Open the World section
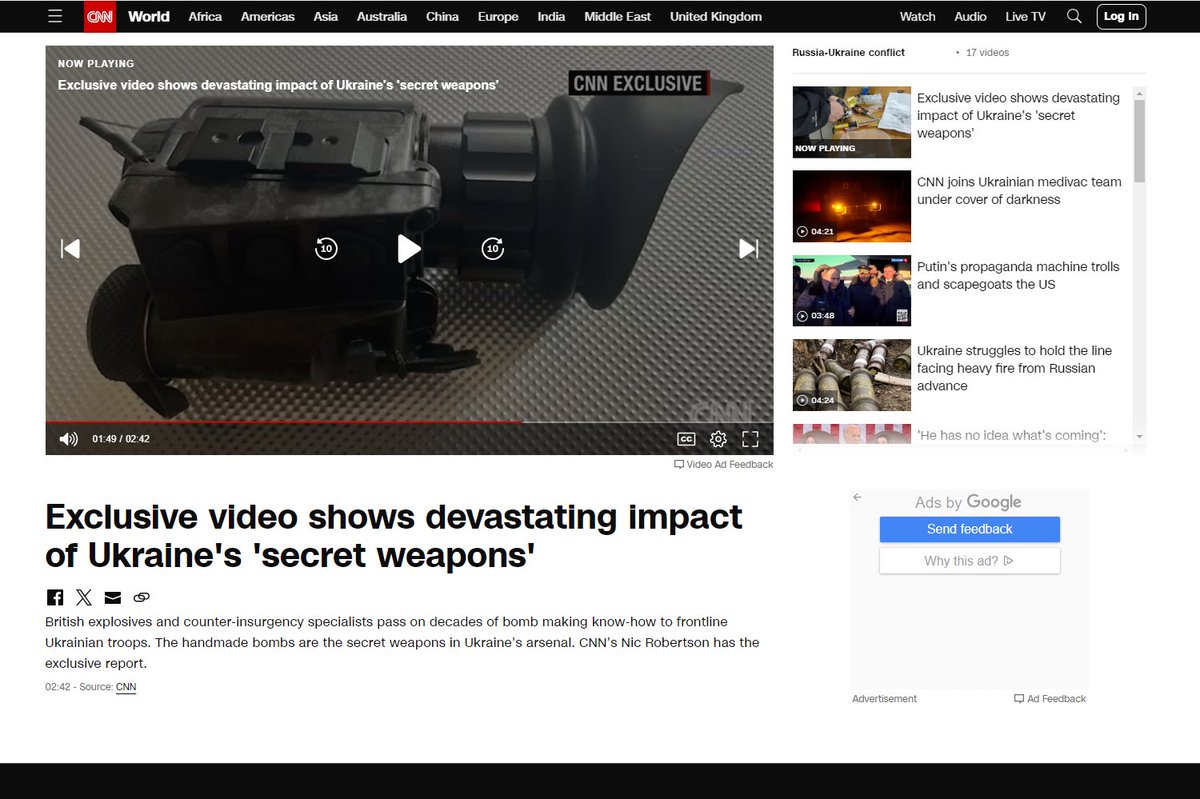This screenshot has width=1200, height=799. (x=149, y=16)
